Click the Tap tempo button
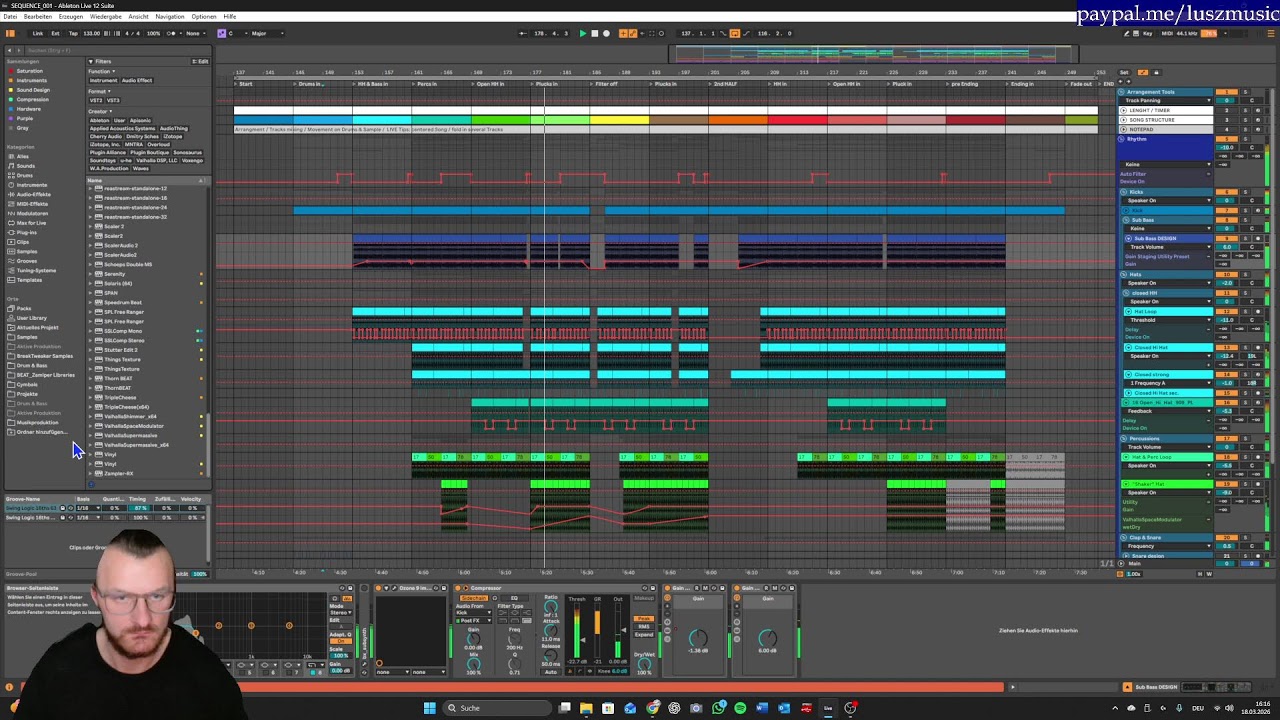Viewport: 1280px width, 720px height. click(74, 33)
